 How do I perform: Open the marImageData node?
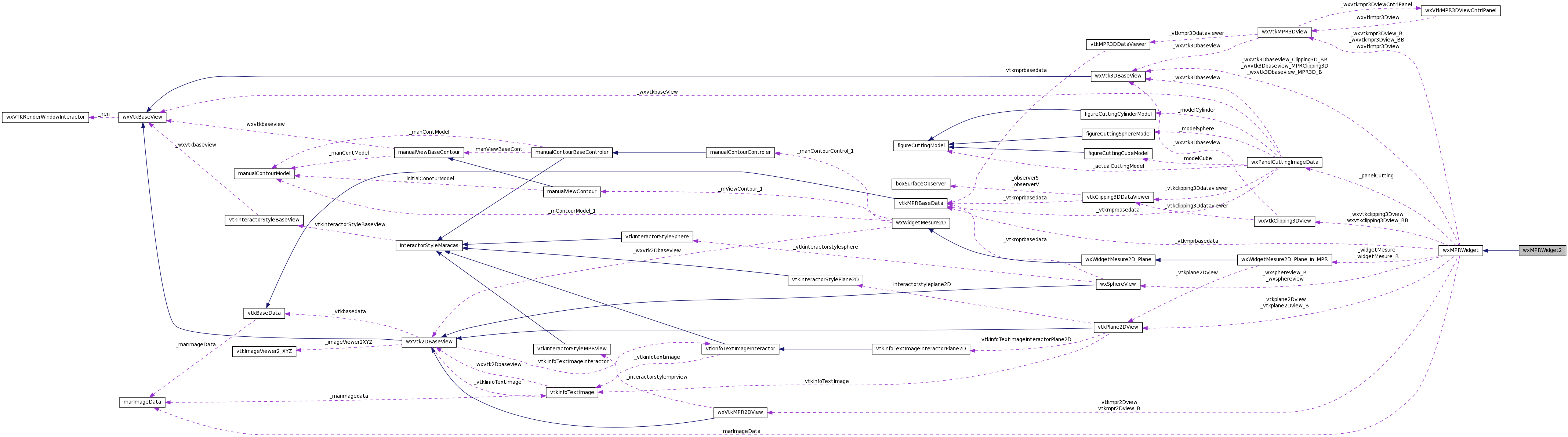(x=142, y=402)
